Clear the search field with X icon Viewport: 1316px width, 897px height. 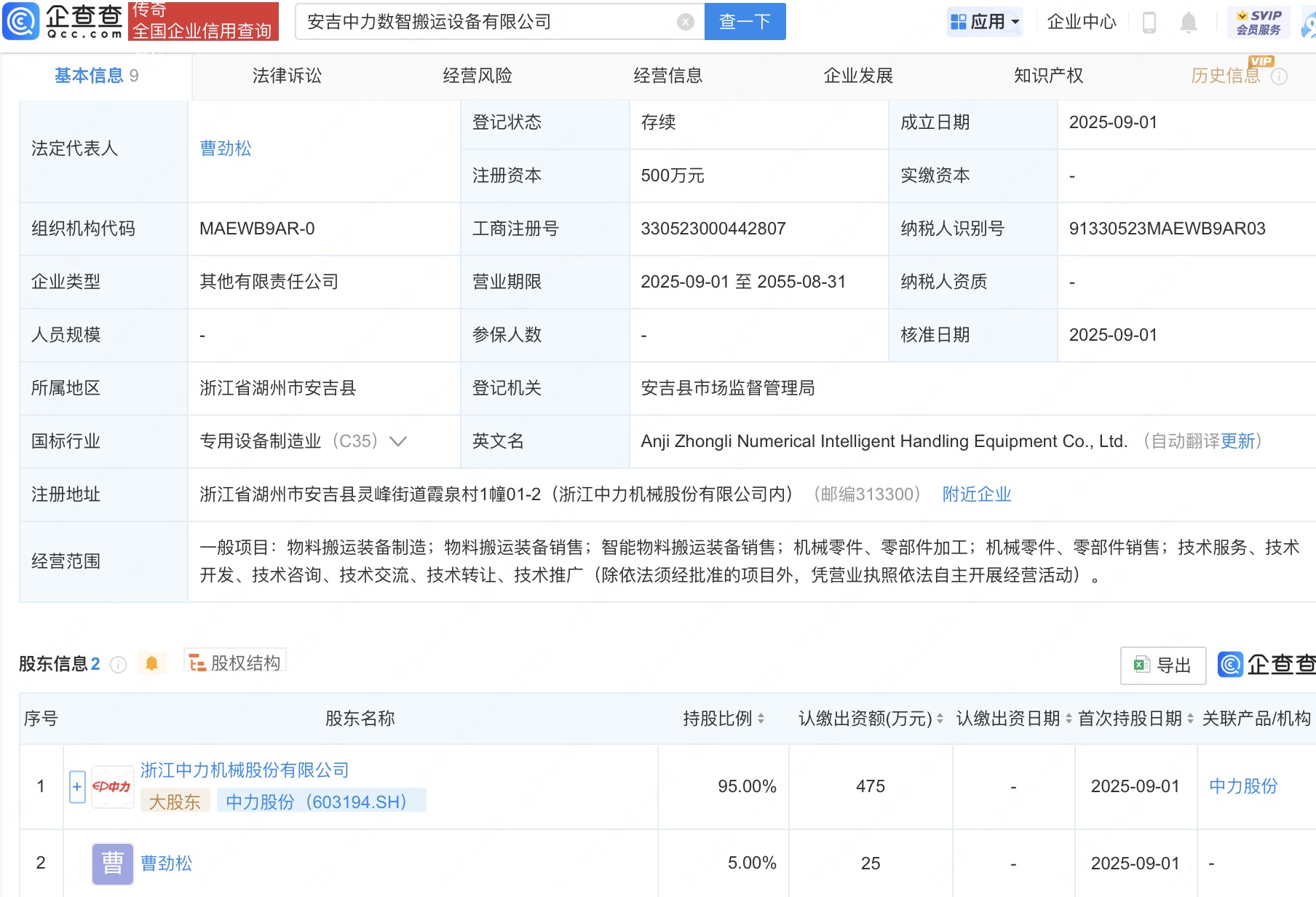coord(685,22)
